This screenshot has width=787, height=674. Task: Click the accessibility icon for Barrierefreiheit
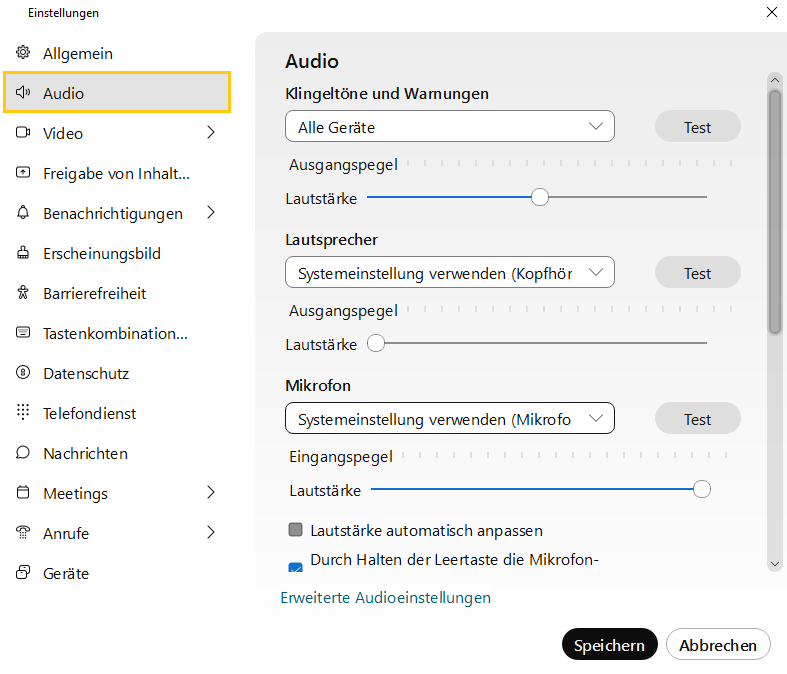(x=23, y=293)
